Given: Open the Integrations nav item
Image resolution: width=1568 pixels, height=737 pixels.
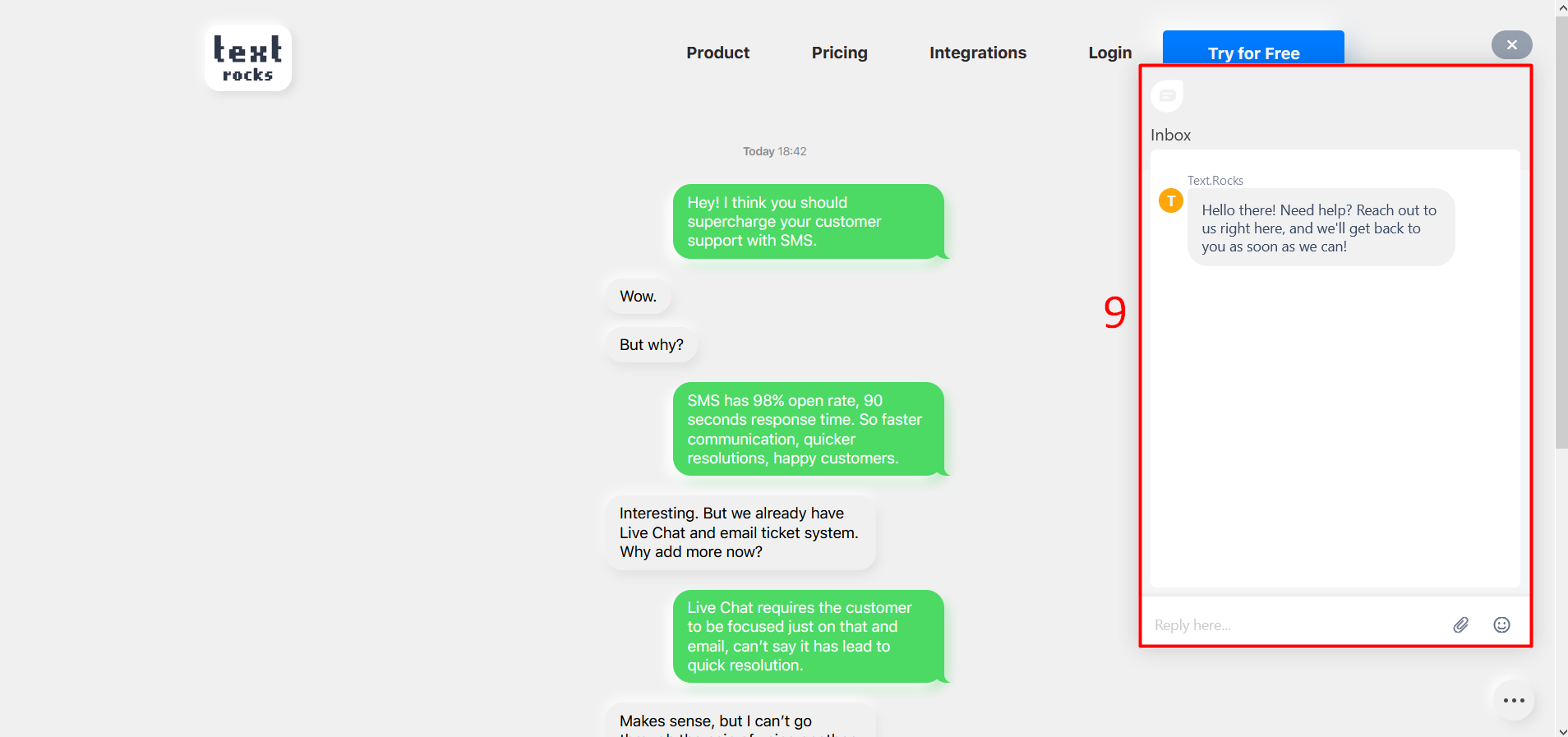Looking at the screenshot, I should point(977,53).
